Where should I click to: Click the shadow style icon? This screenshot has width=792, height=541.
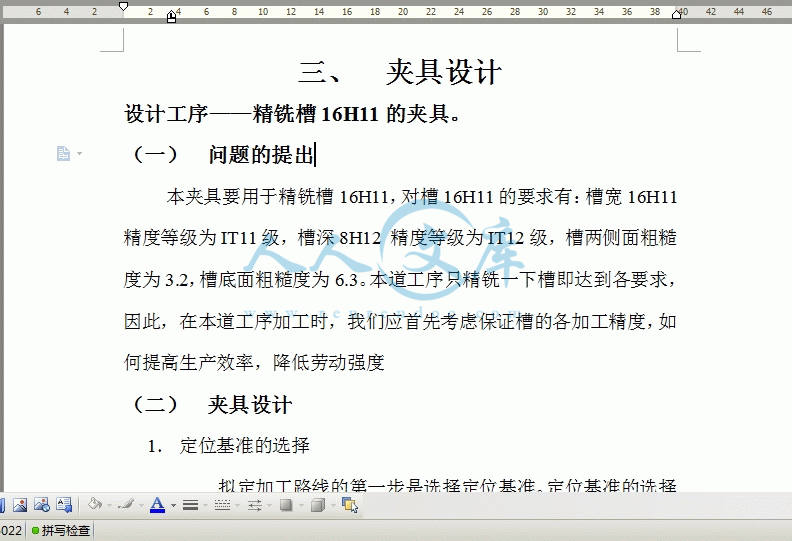[x=286, y=505]
